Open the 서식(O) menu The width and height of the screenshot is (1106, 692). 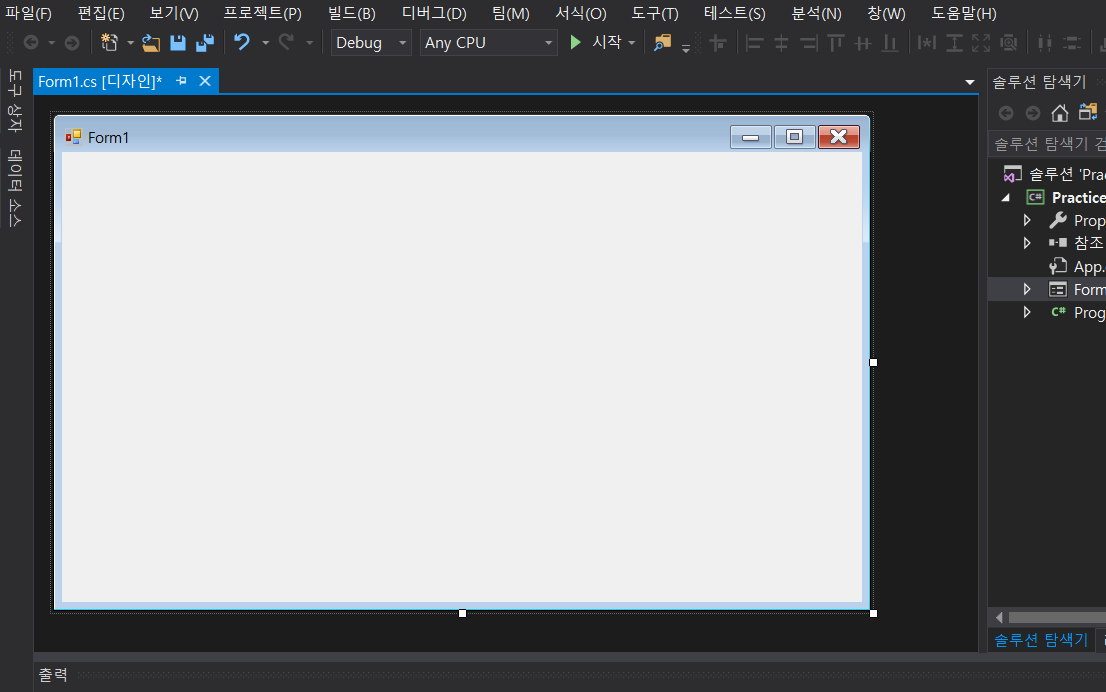pyautogui.click(x=581, y=13)
